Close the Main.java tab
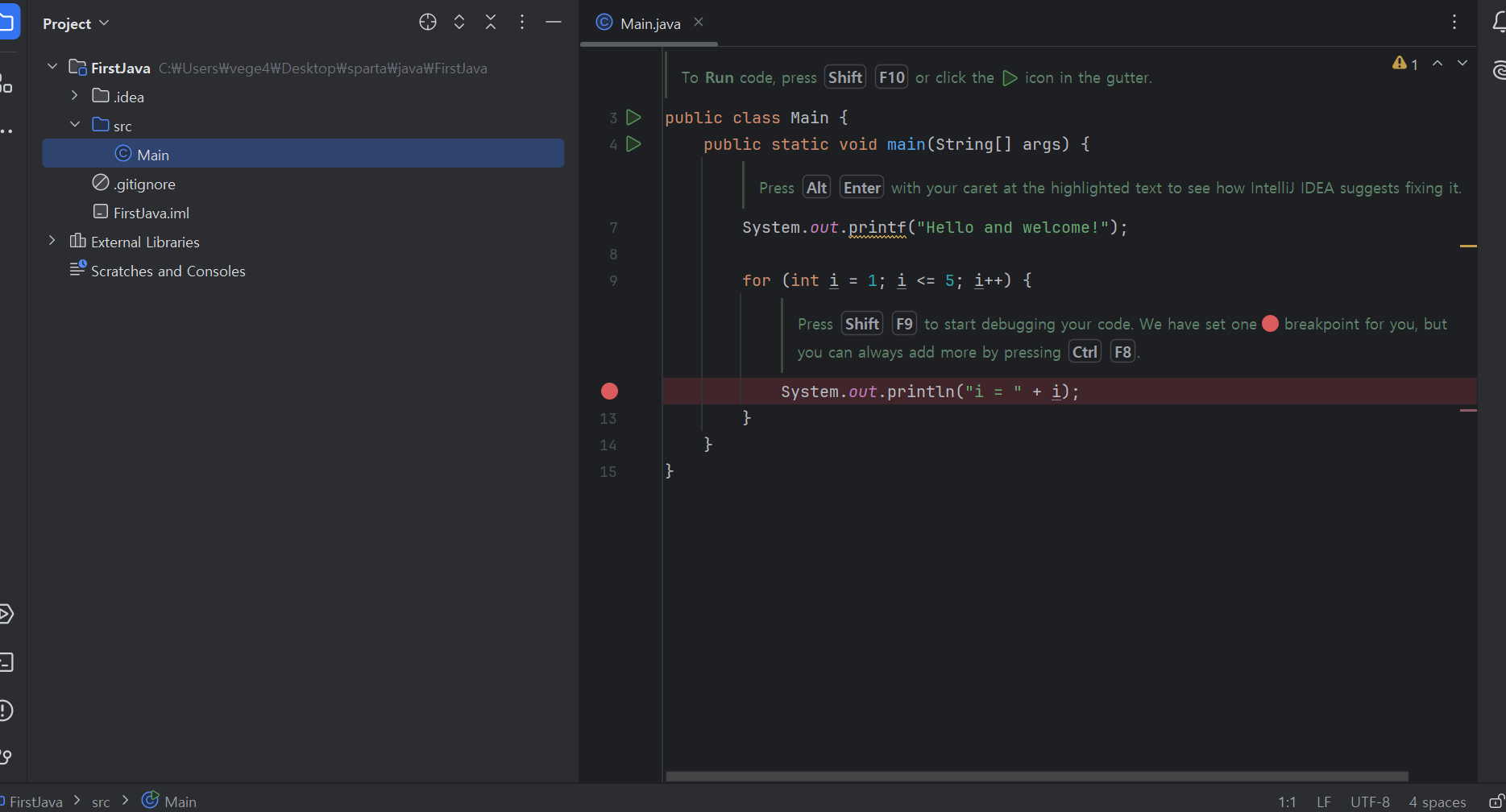 click(x=699, y=23)
